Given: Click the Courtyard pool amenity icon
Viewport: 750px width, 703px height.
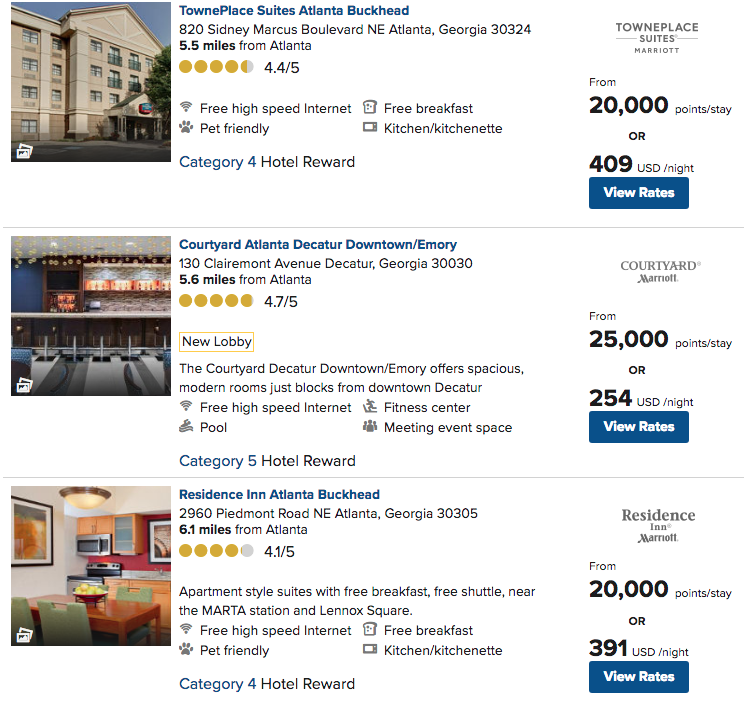Looking at the screenshot, I should click(186, 427).
